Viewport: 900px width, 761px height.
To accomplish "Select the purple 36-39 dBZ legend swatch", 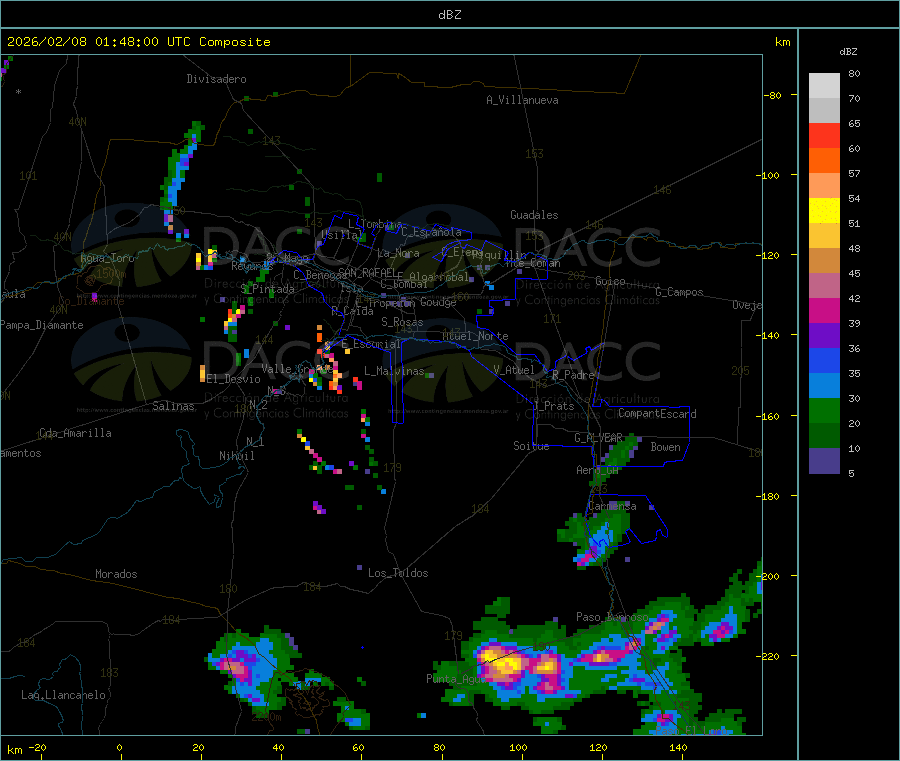I will pos(824,336).
